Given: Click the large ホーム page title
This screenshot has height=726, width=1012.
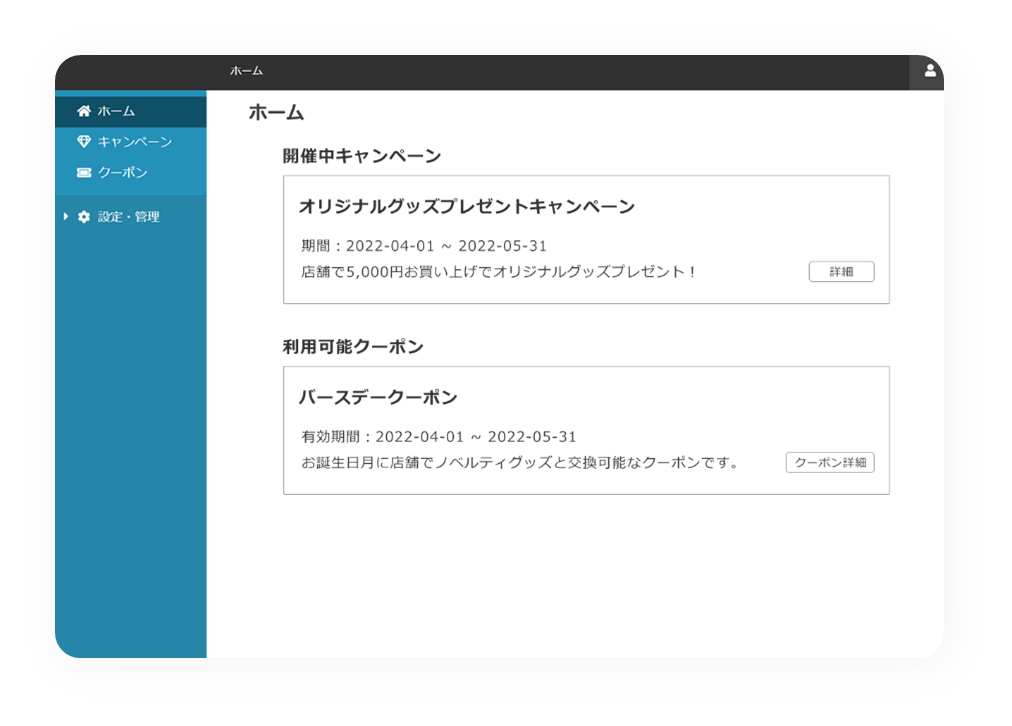Looking at the screenshot, I should click(276, 113).
